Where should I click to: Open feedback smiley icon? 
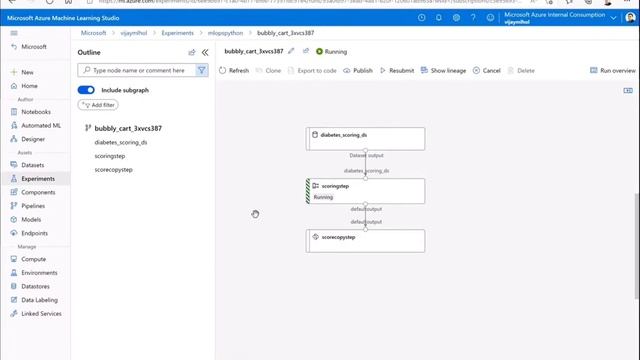[490, 18]
